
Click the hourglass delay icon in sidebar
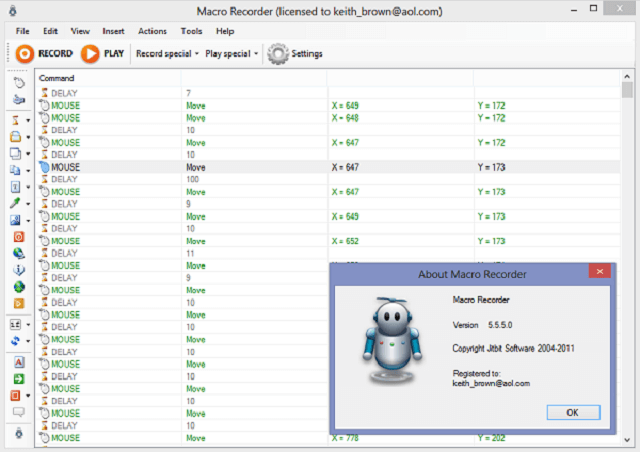[x=15, y=120]
